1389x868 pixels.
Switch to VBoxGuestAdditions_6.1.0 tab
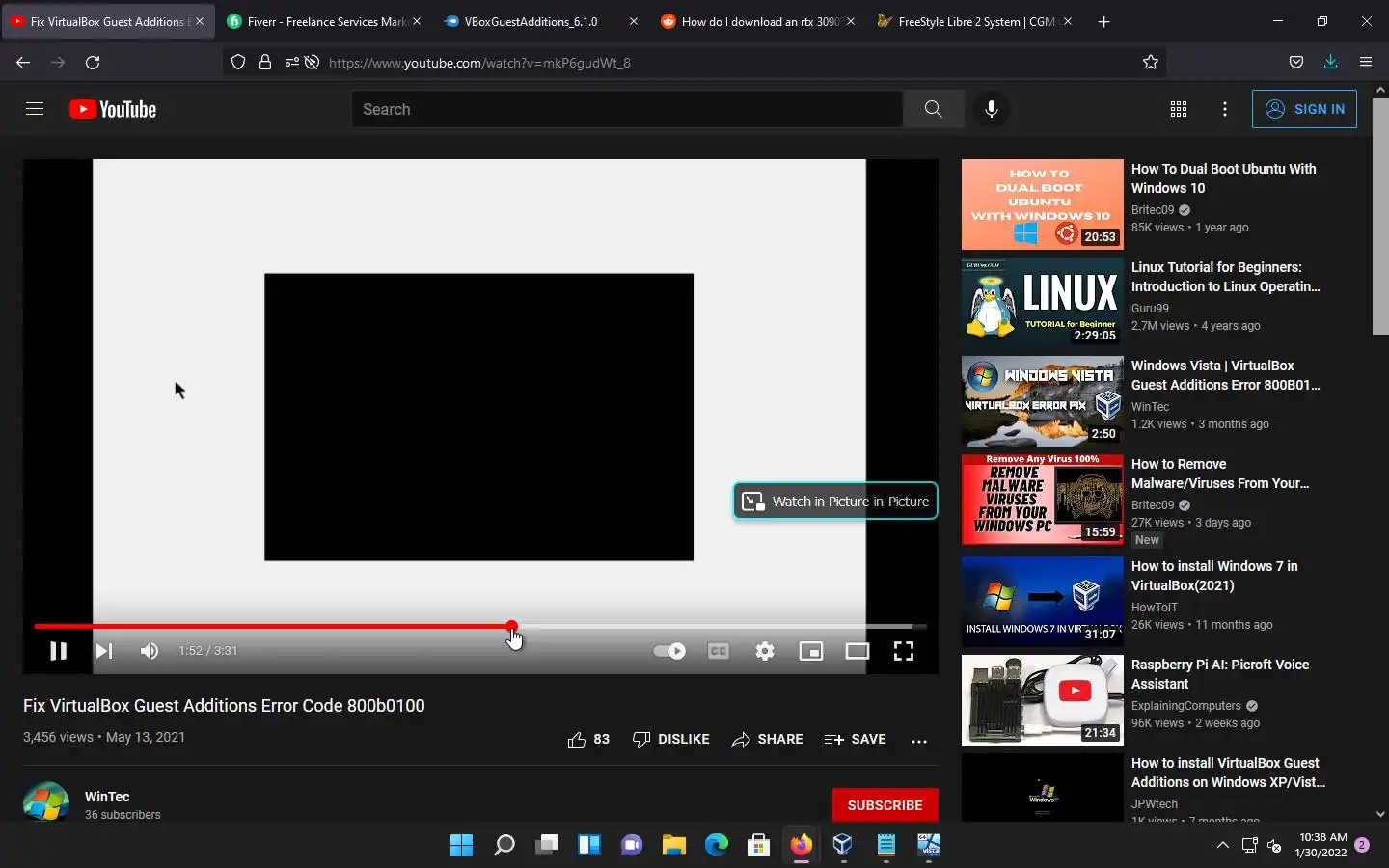540,21
